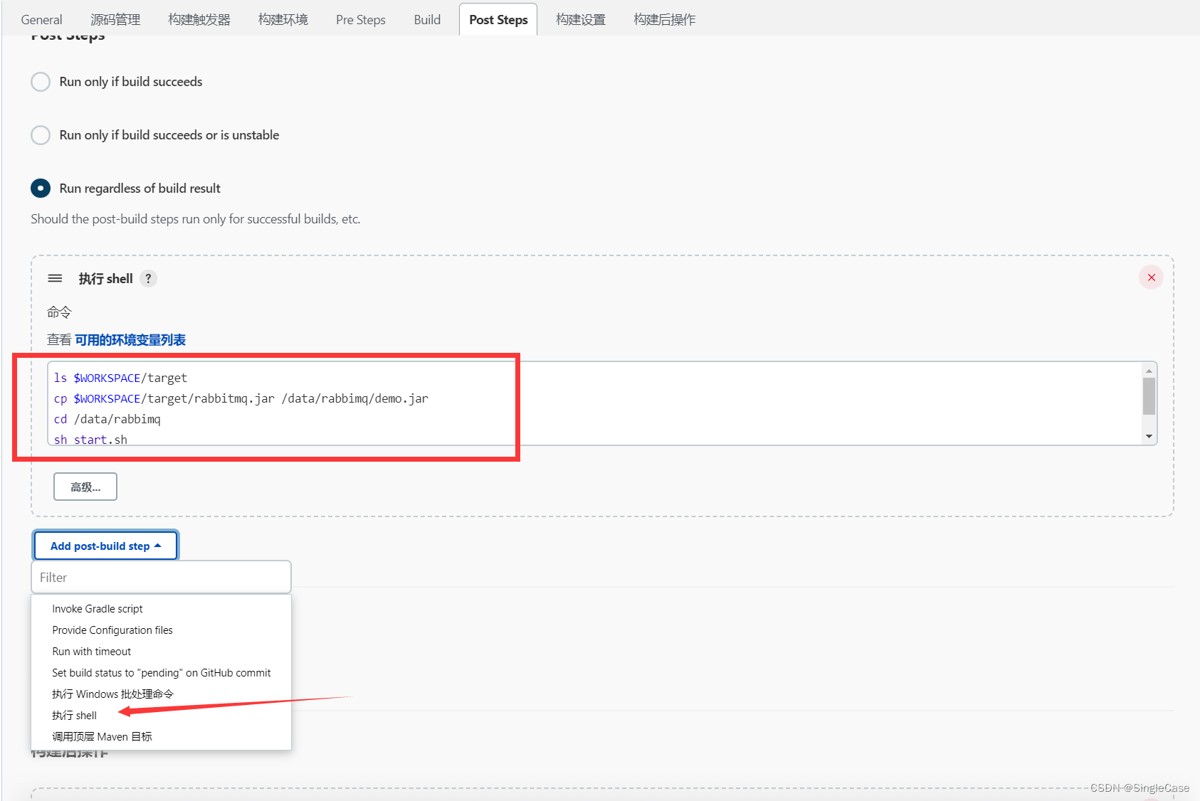The height and width of the screenshot is (801, 1200).
Task: Click the command box scrollbar up arrow
Action: click(1149, 371)
